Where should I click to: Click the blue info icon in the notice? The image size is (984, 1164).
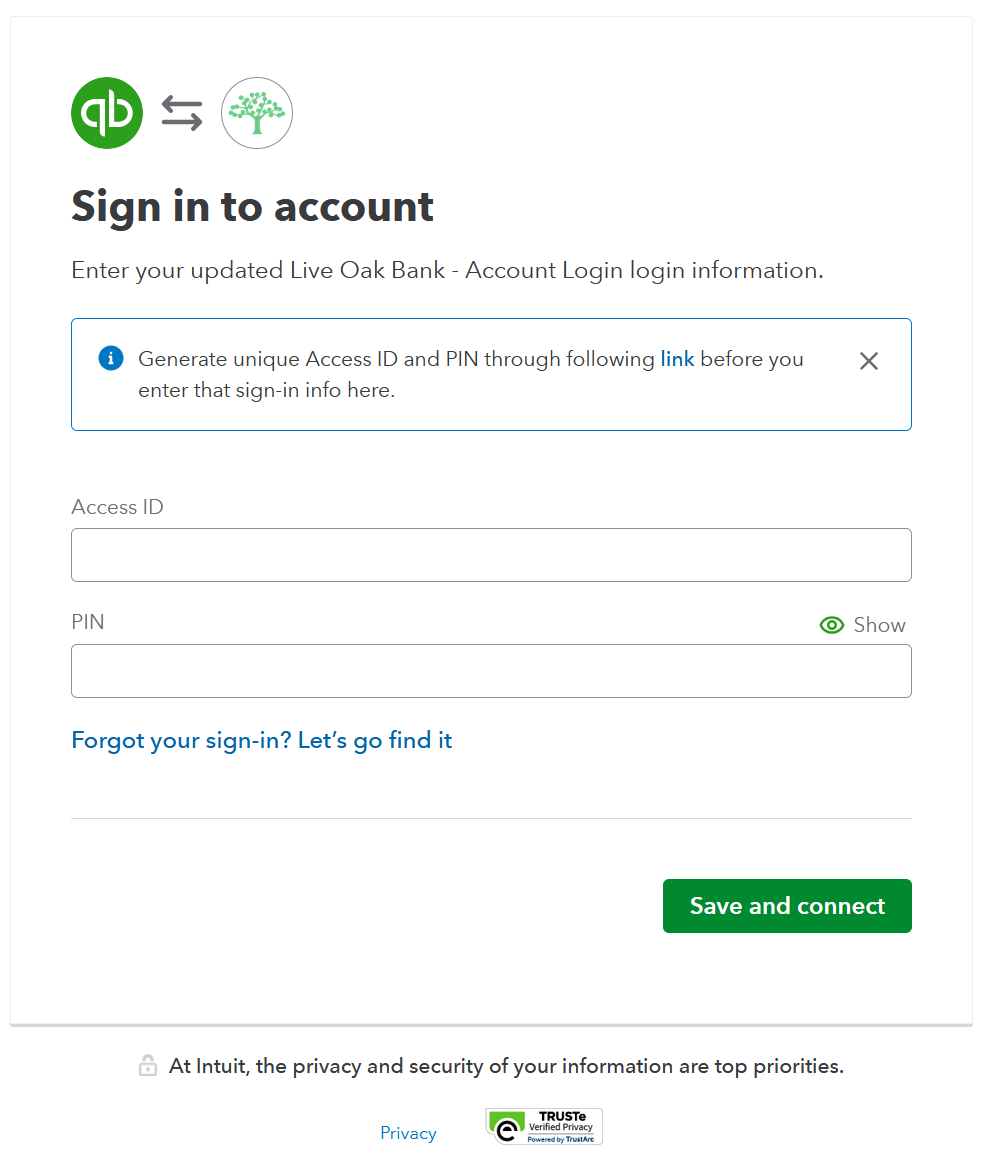[x=110, y=357]
